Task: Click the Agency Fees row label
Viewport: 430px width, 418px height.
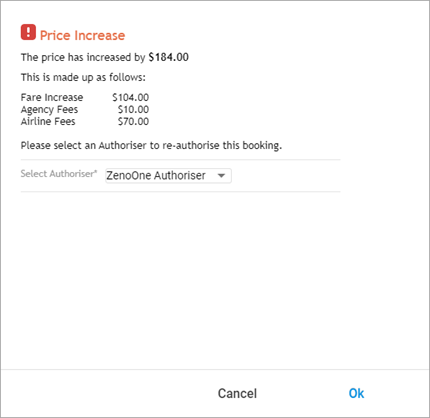Action: (x=49, y=109)
